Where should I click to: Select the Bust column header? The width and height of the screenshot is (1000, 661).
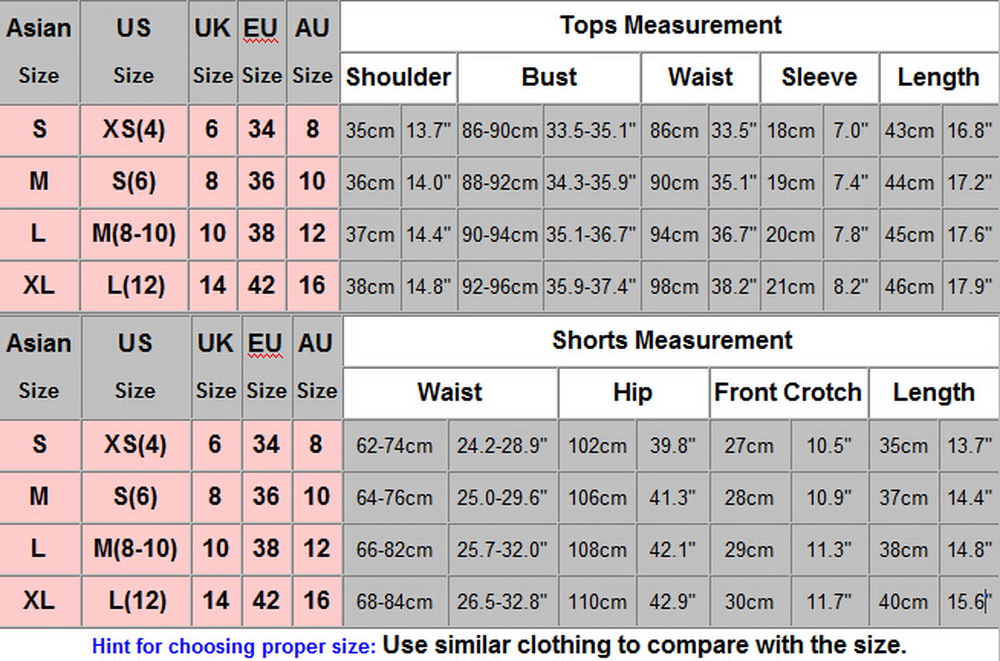[549, 77]
